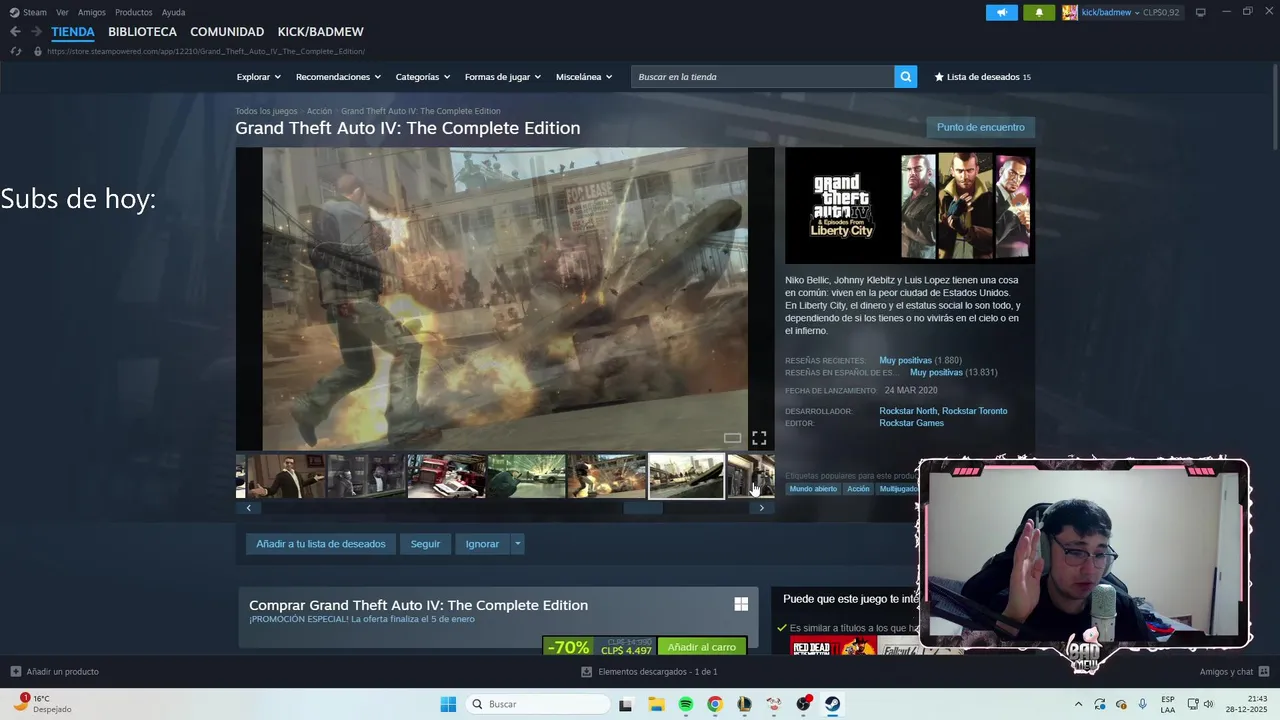The width and height of the screenshot is (1280, 720).
Task: Expand the Recomendaciones dropdown
Action: pyautogui.click(x=338, y=77)
